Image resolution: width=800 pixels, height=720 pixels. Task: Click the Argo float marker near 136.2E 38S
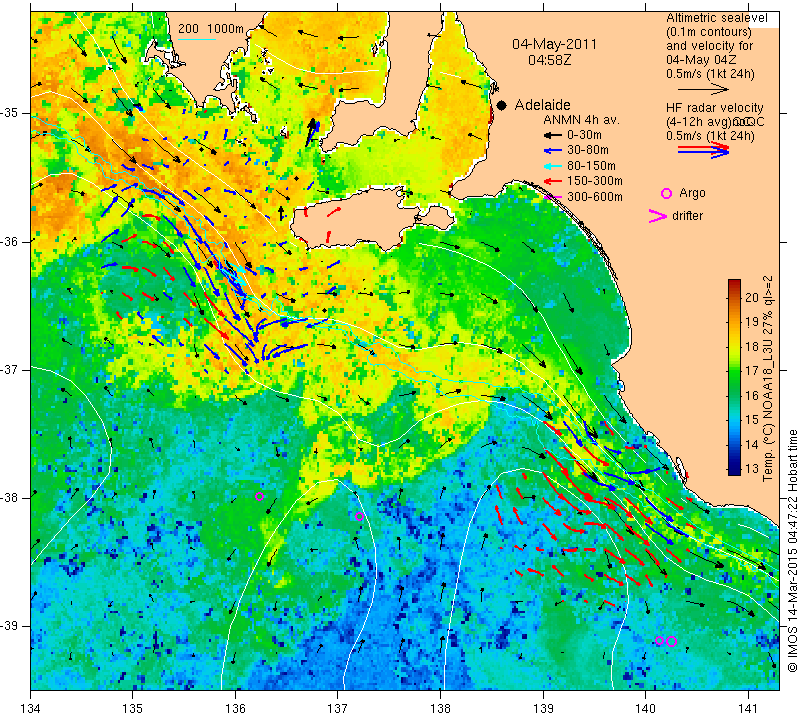259,496
